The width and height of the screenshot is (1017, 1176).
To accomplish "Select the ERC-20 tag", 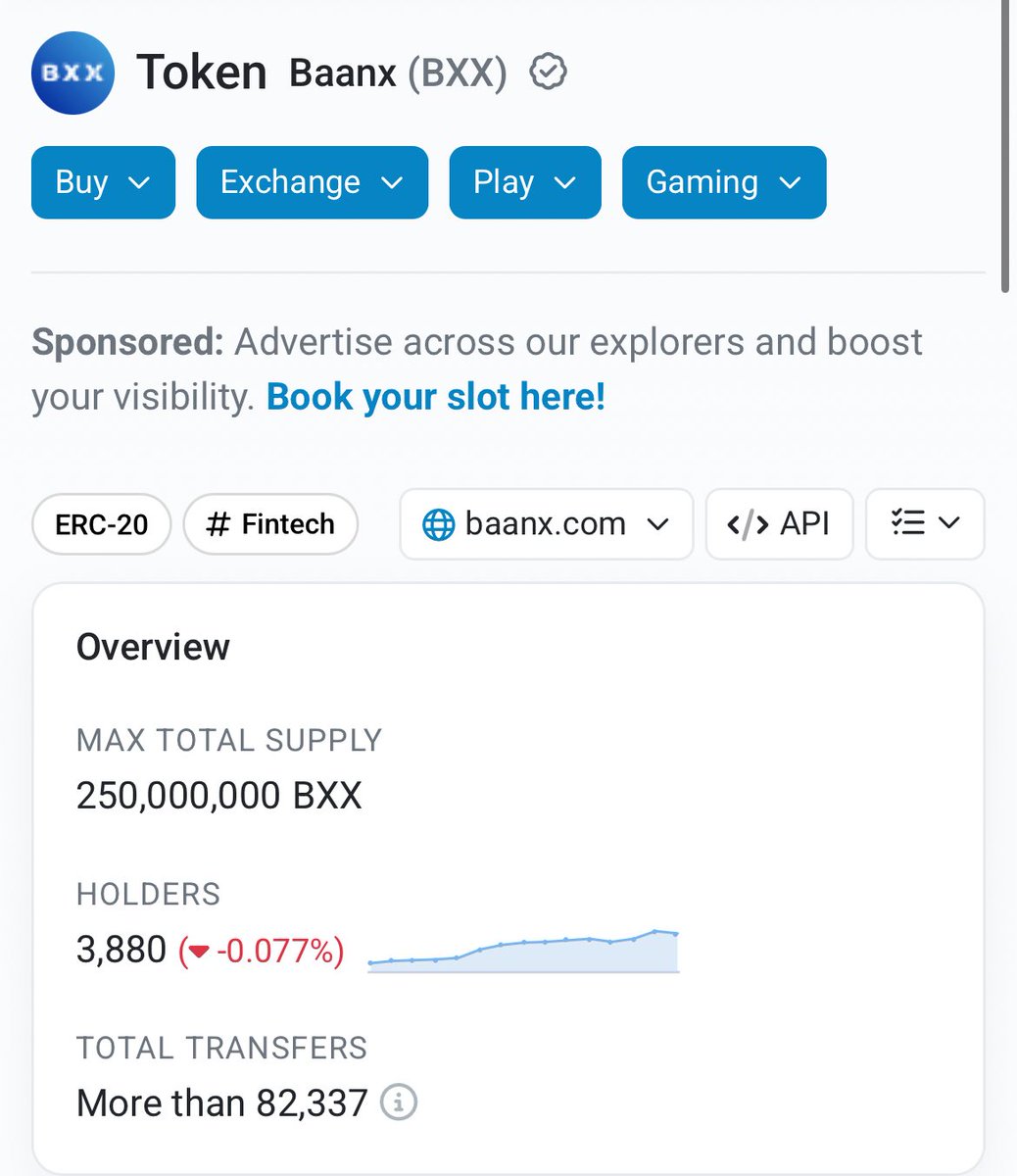I will 102,524.
